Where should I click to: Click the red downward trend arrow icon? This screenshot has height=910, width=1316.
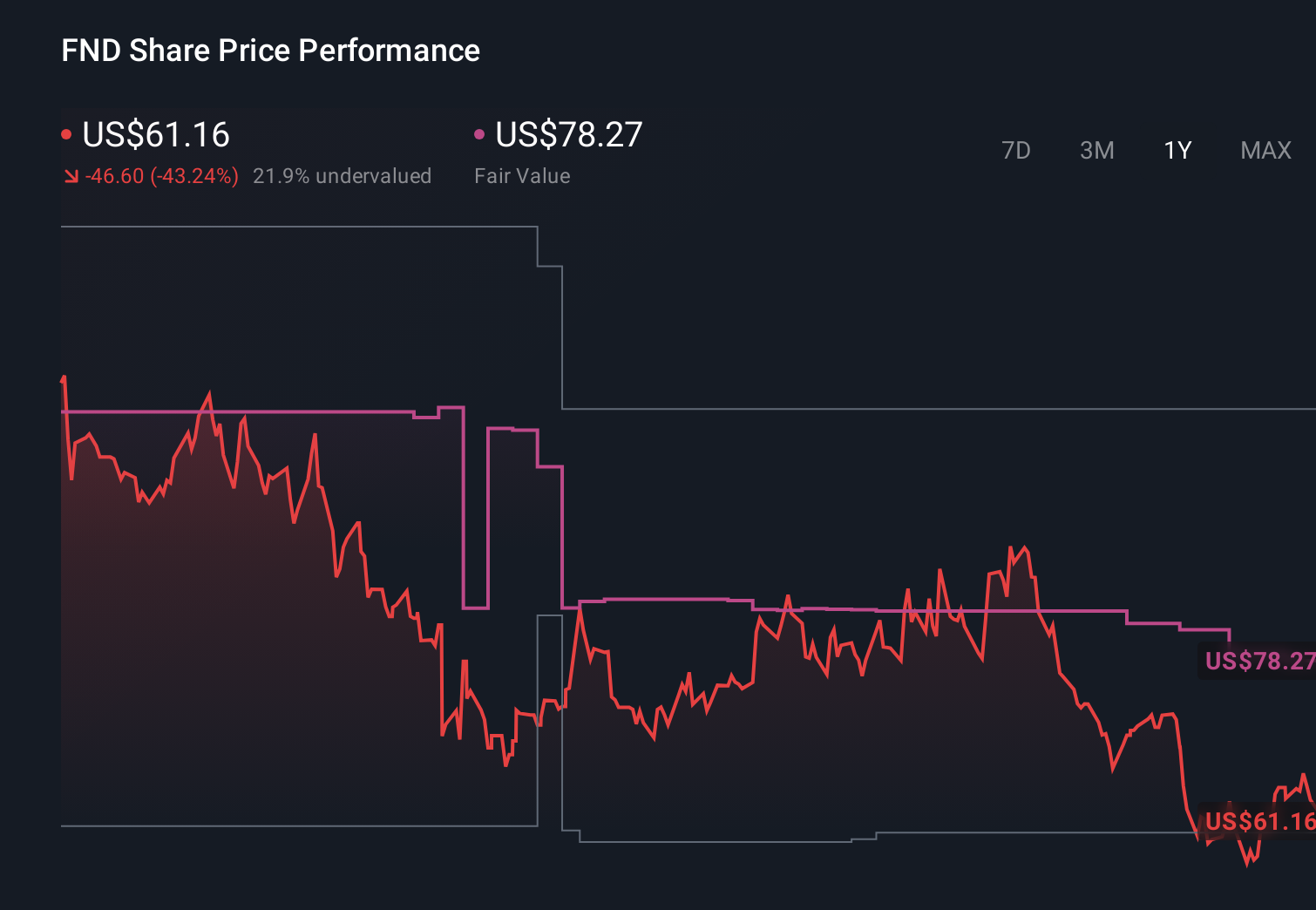pos(71,175)
